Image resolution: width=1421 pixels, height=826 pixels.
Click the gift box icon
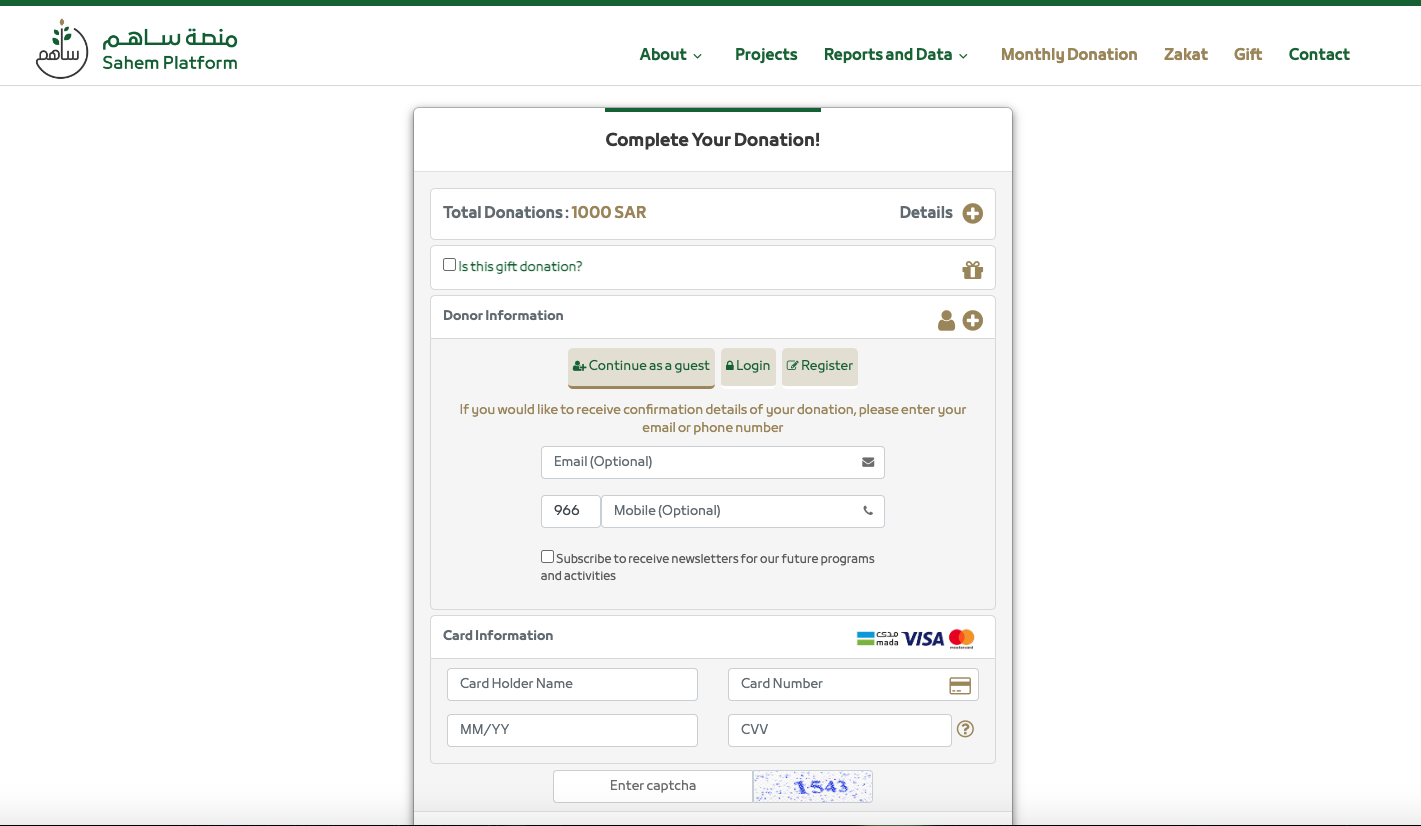pos(972,270)
